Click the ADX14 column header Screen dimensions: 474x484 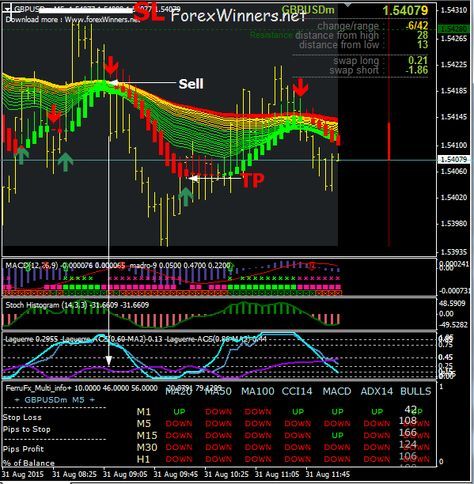377,391
